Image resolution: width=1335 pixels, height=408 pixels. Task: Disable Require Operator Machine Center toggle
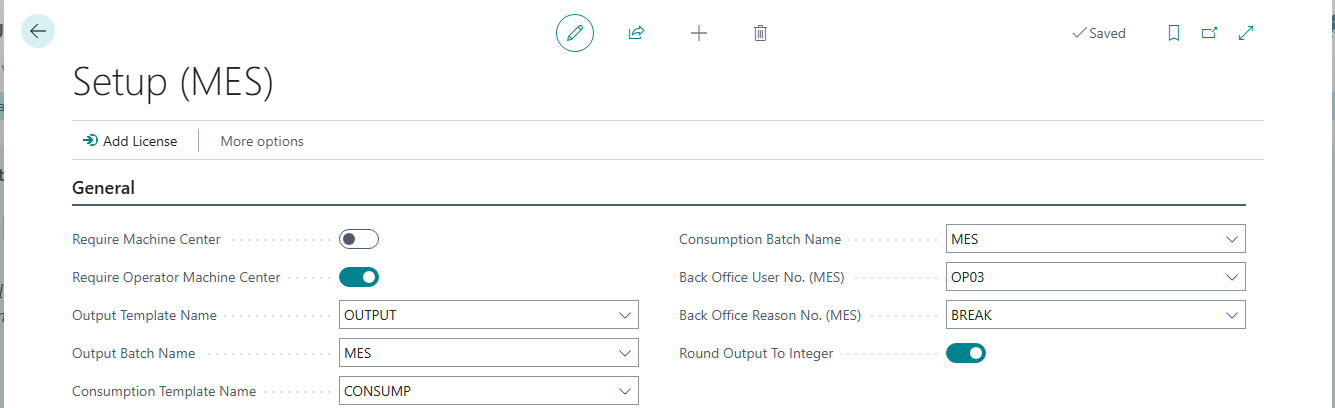[359, 277]
